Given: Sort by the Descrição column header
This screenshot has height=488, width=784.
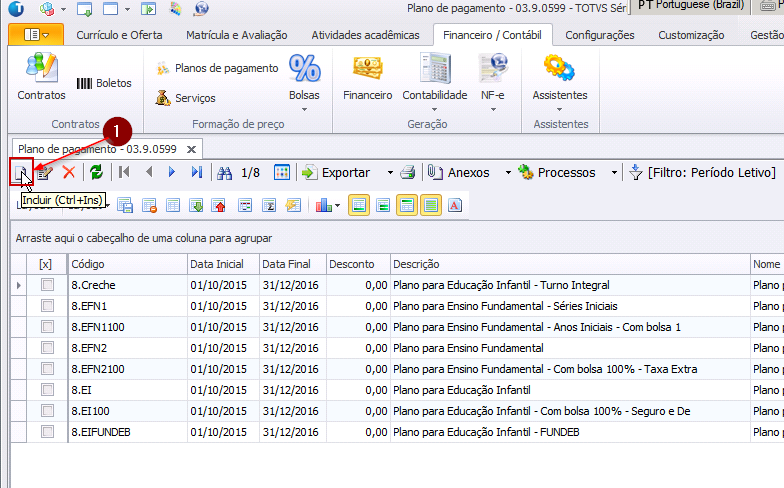Looking at the screenshot, I should [570, 264].
